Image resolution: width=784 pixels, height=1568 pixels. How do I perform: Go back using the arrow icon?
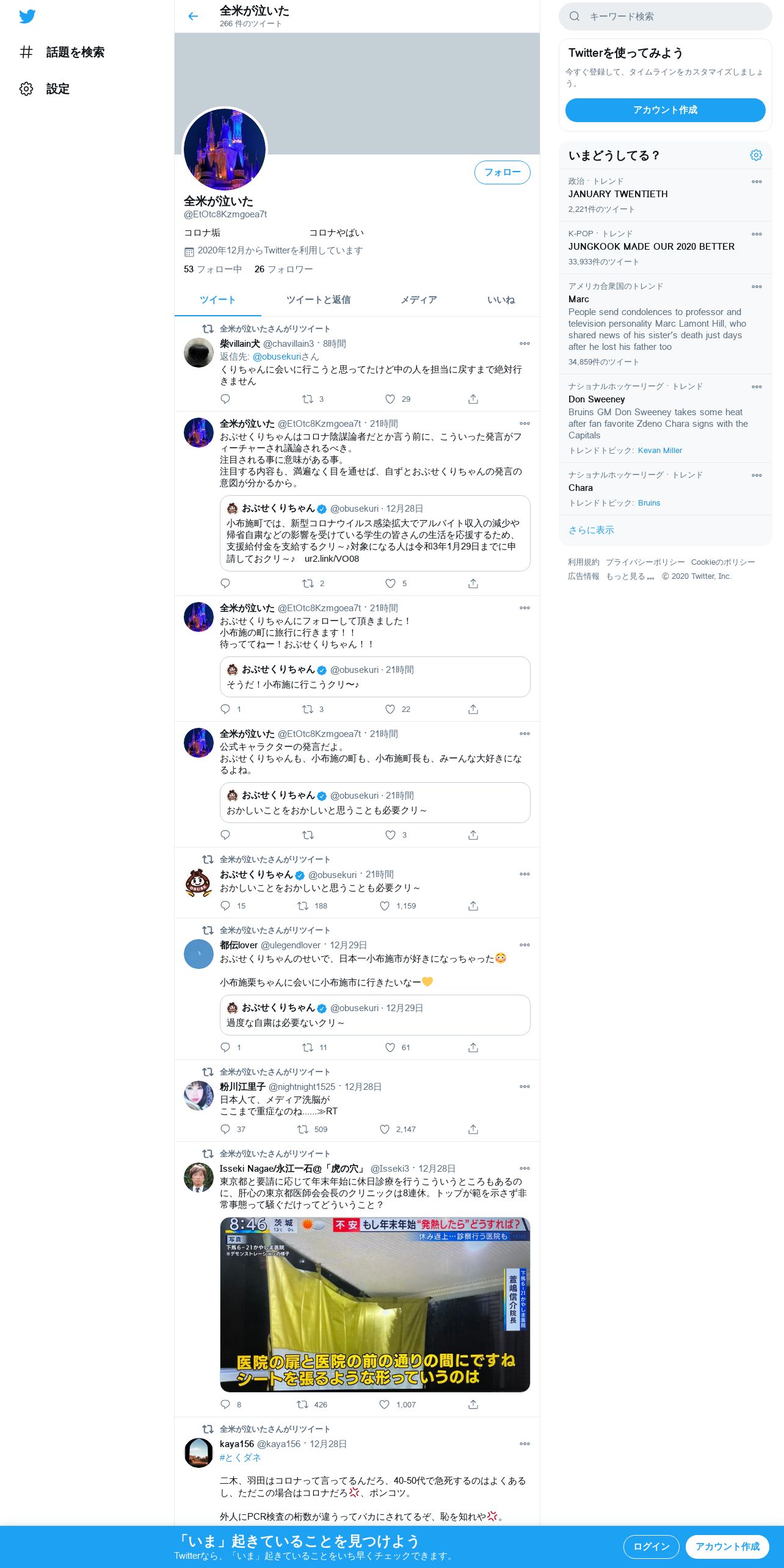click(193, 16)
